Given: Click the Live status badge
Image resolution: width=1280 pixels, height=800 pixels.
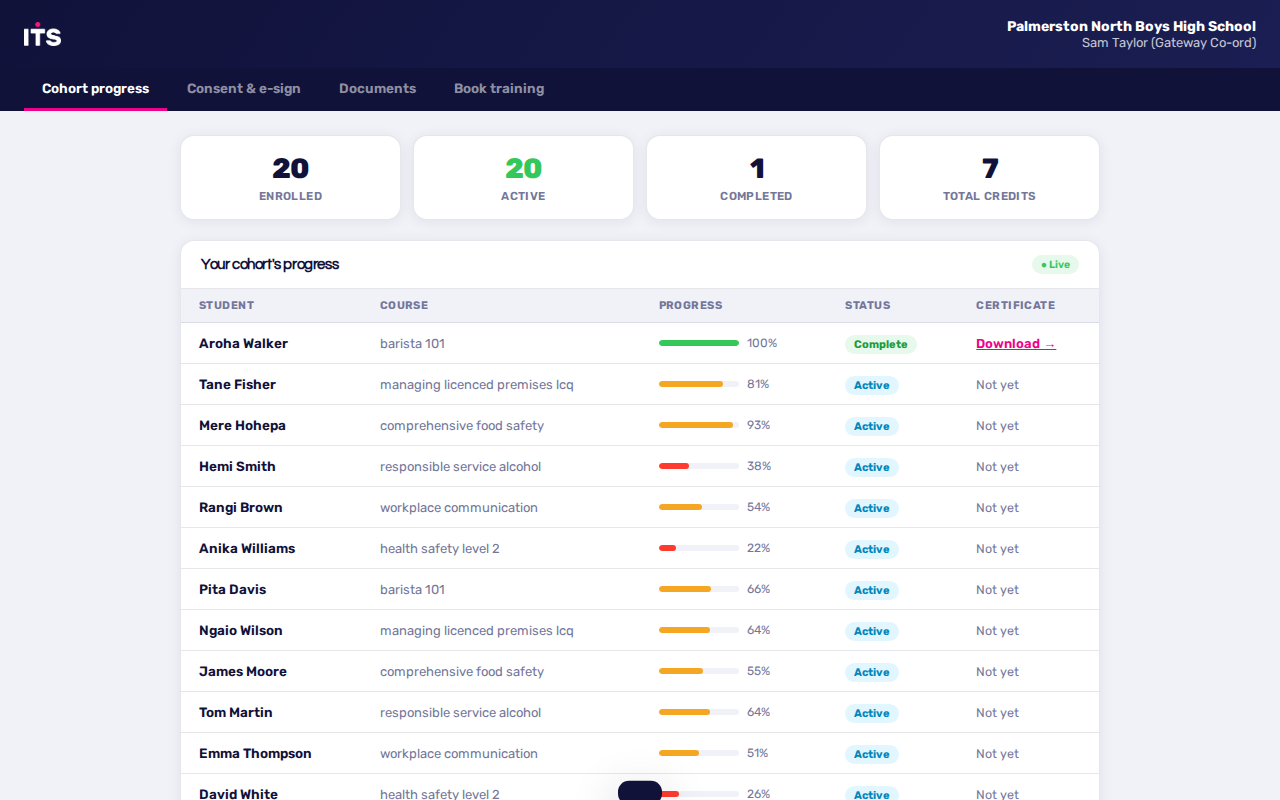Looking at the screenshot, I should (x=1055, y=265).
